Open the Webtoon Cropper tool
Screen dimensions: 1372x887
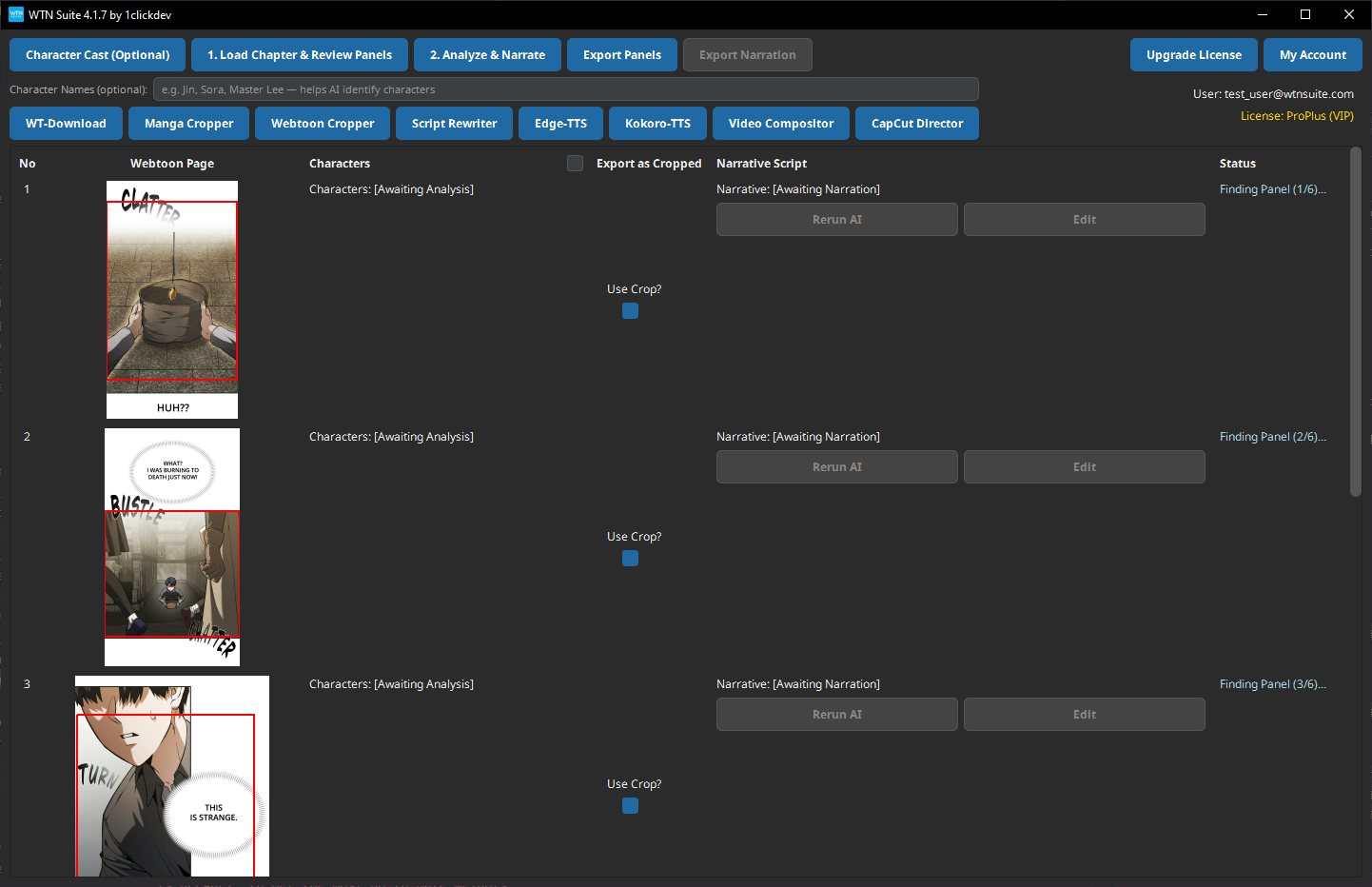pyautogui.click(x=322, y=123)
